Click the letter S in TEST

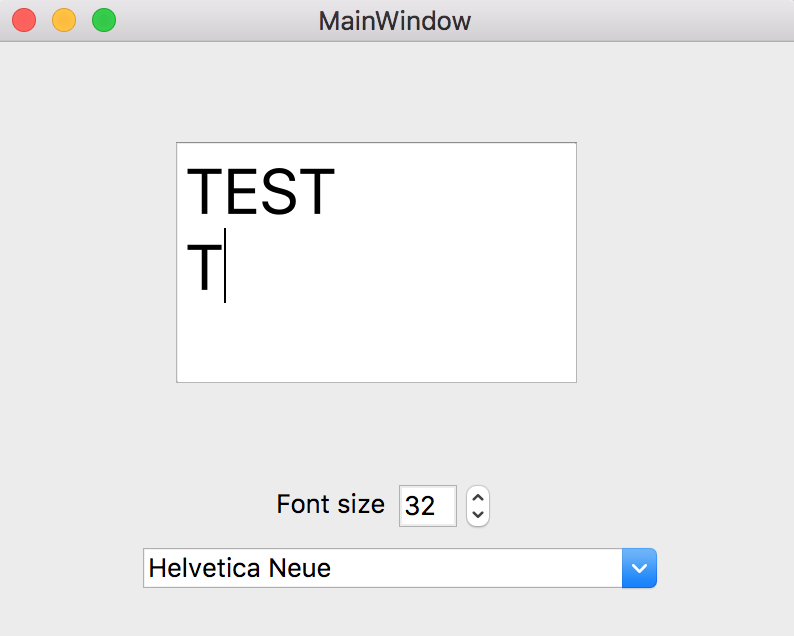pos(278,191)
